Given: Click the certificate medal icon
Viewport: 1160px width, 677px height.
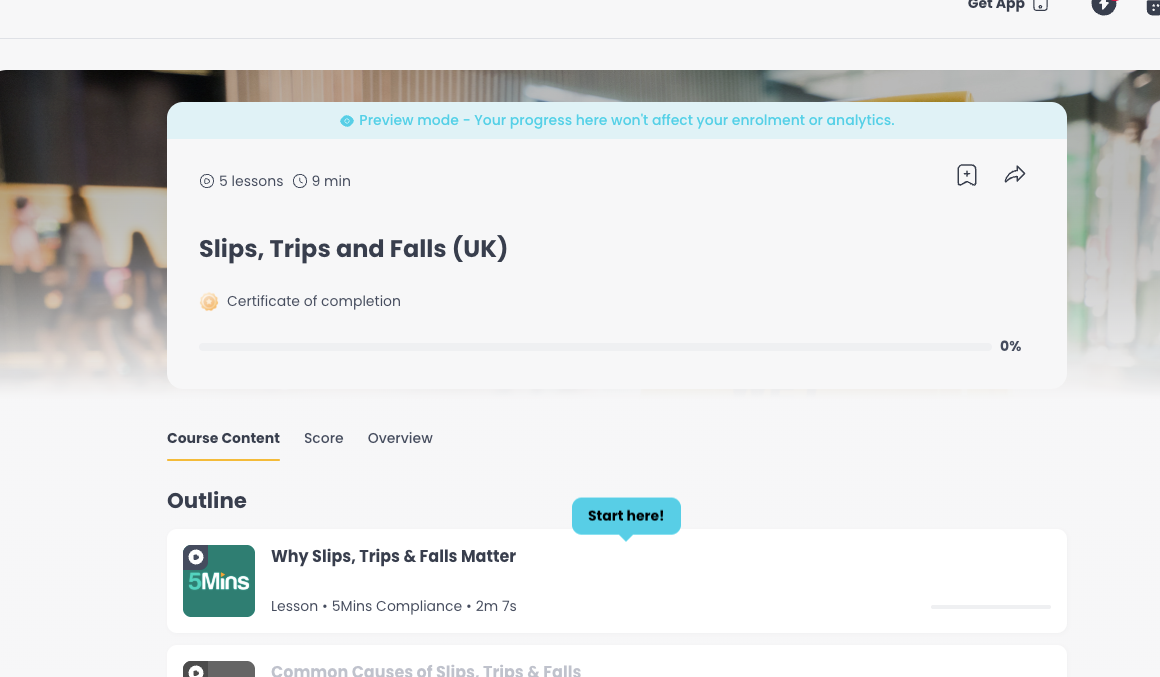Looking at the screenshot, I should [209, 302].
